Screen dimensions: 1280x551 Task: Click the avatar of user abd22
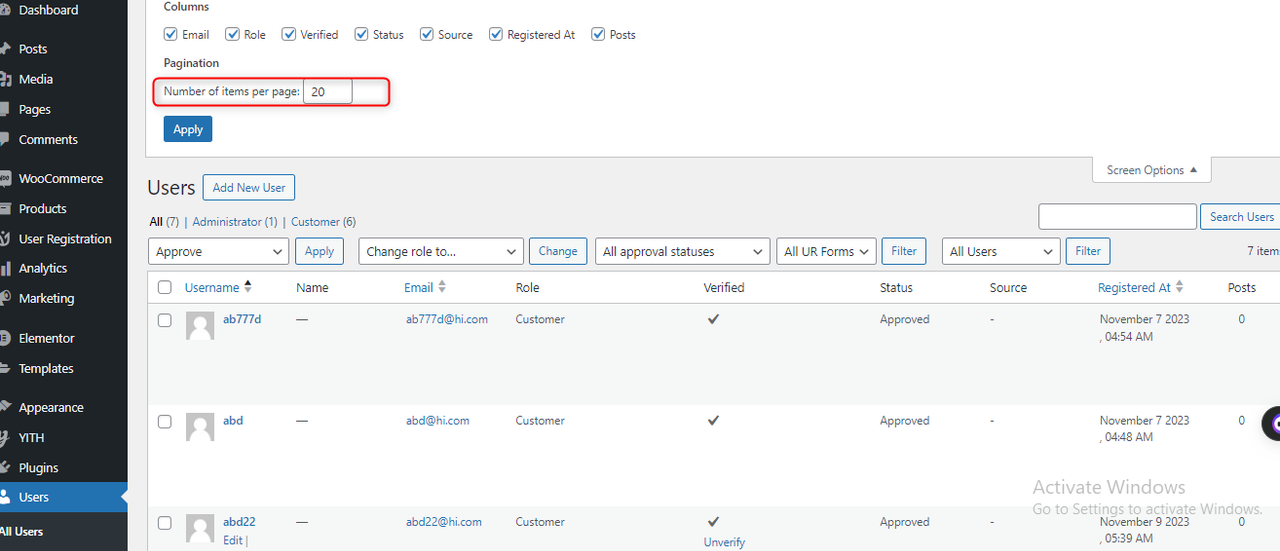pos(200,528)
